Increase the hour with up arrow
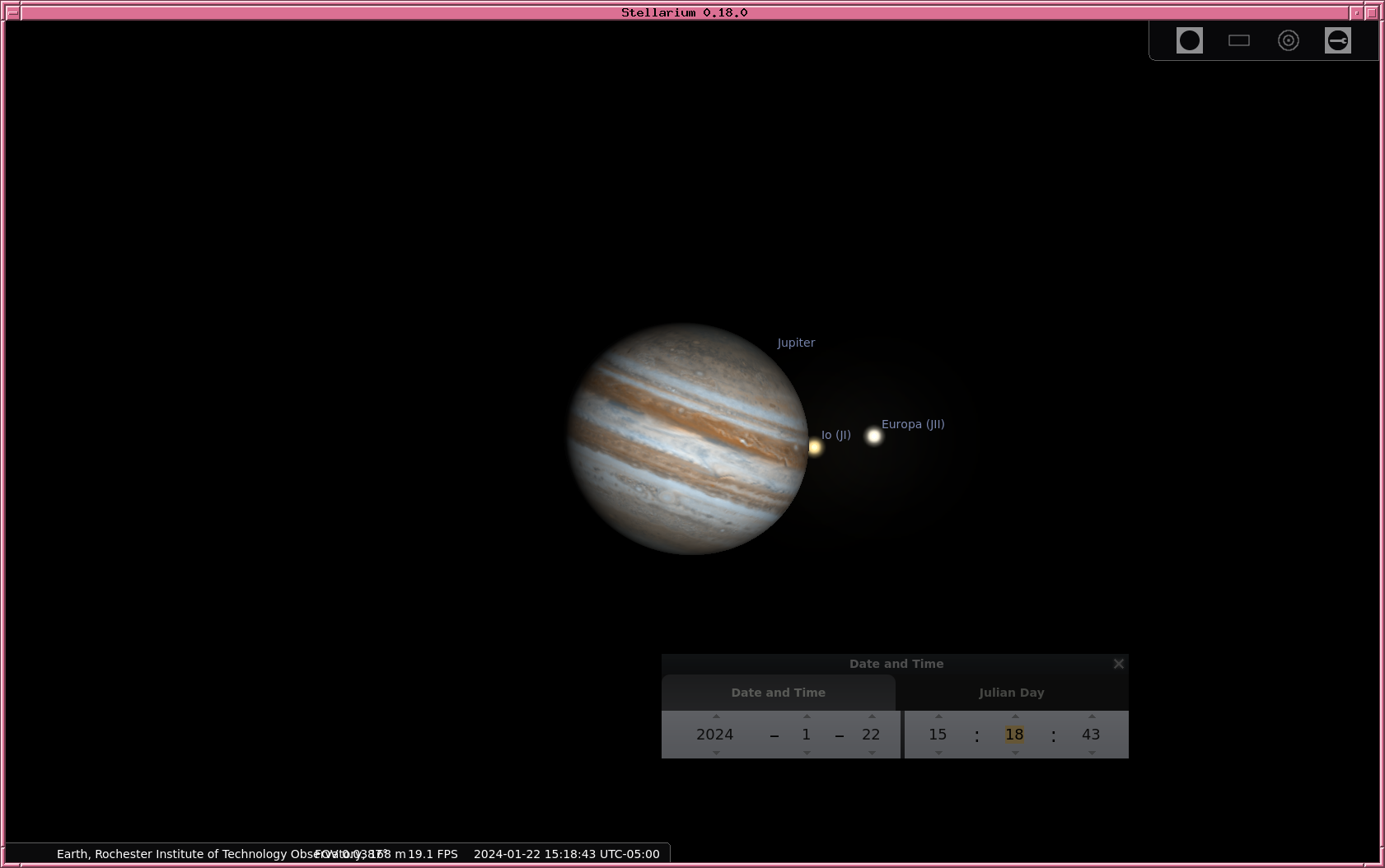This screenshot has width=1385, height=868. [938, 716]
